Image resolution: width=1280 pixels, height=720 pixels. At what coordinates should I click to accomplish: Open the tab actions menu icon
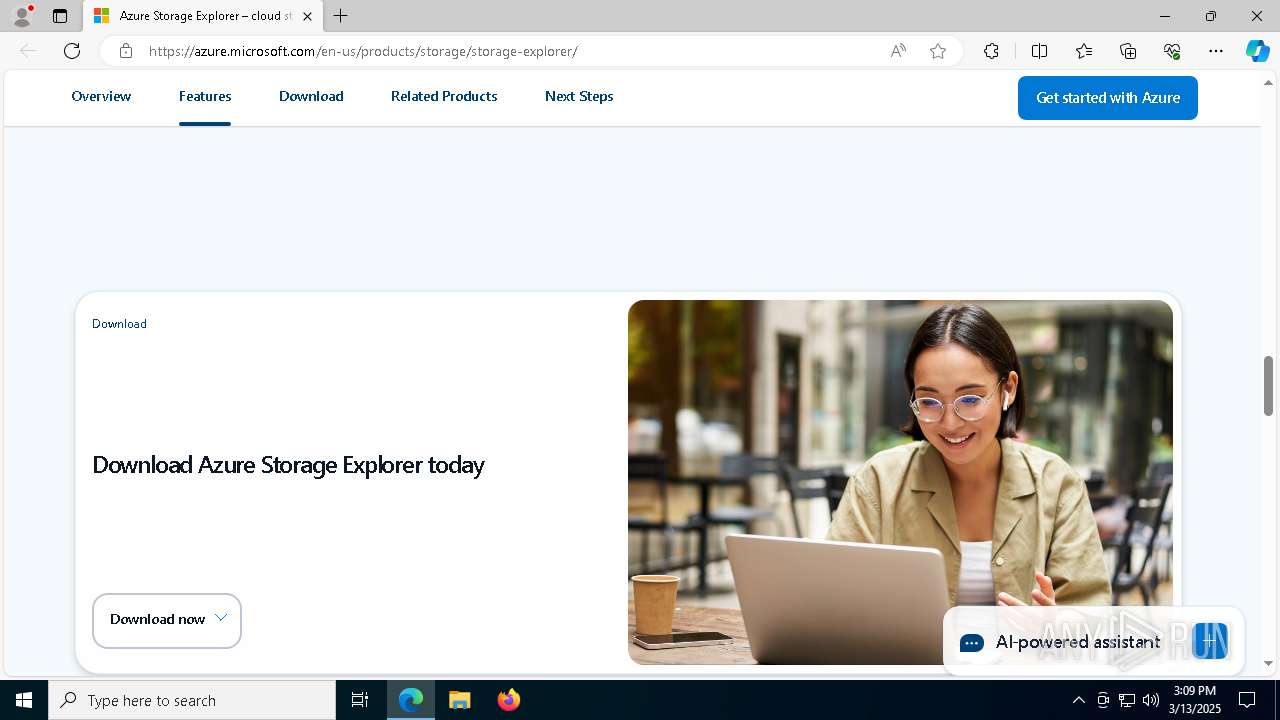(x=60, y=16)
